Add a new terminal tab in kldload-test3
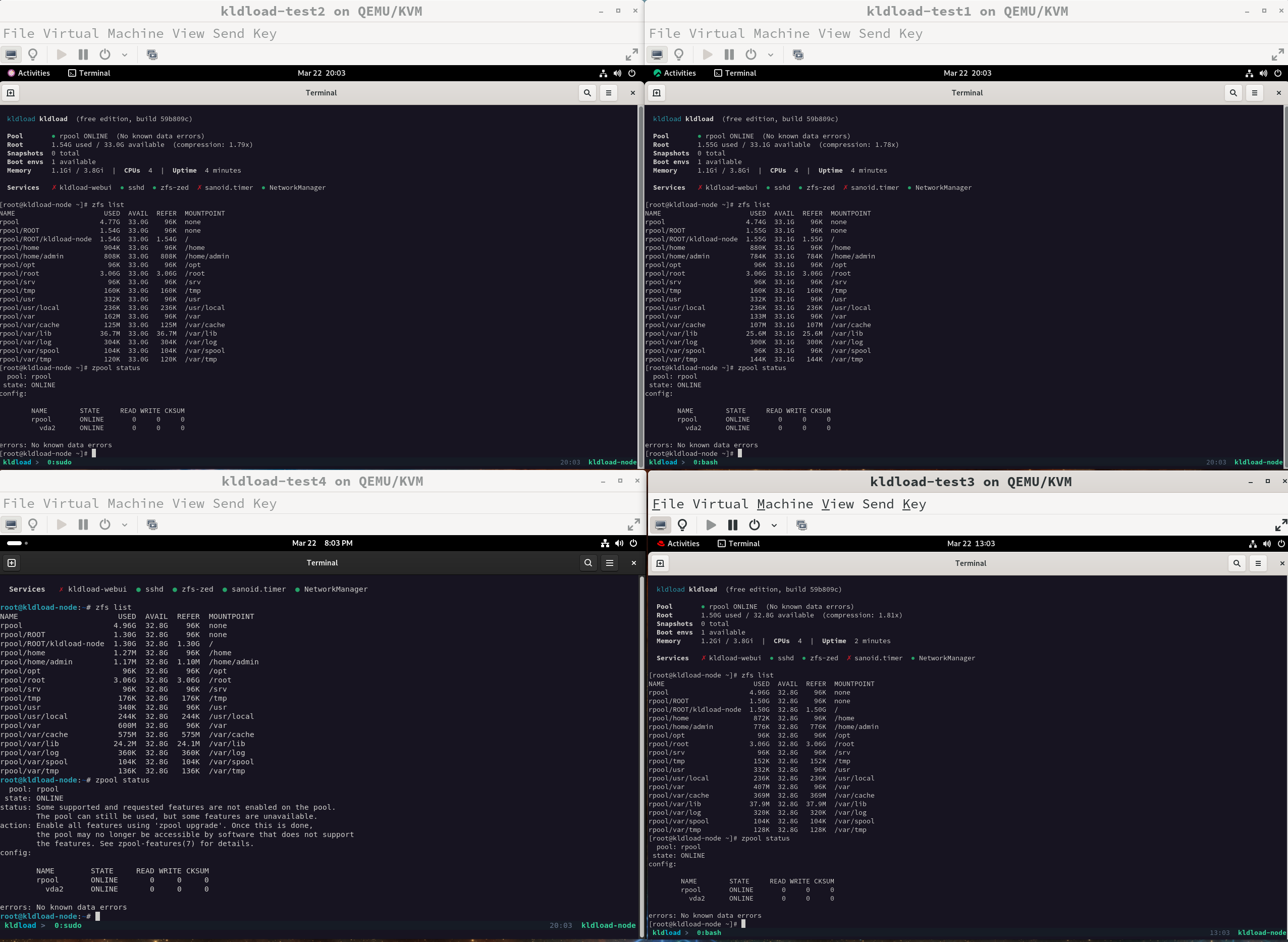This screenshot has width=1288, height=942. [x=660, y=563]
